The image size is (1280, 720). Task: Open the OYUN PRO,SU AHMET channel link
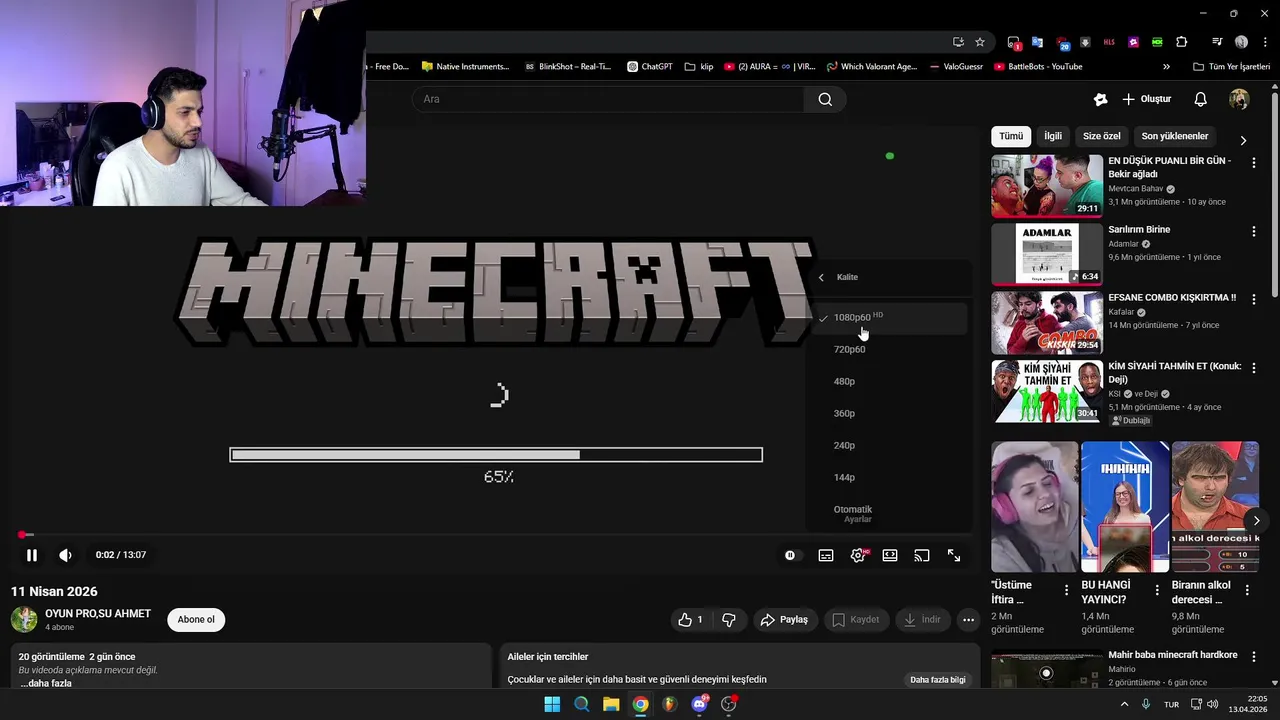(x=98, y=614)
